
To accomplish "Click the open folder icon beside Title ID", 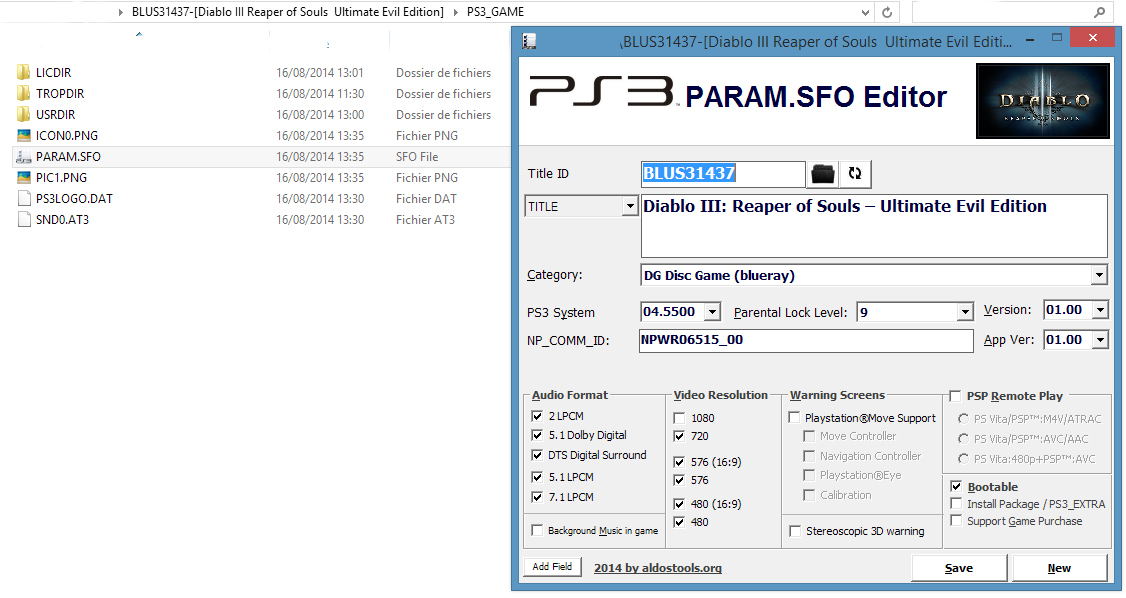I will click(822, 174).
